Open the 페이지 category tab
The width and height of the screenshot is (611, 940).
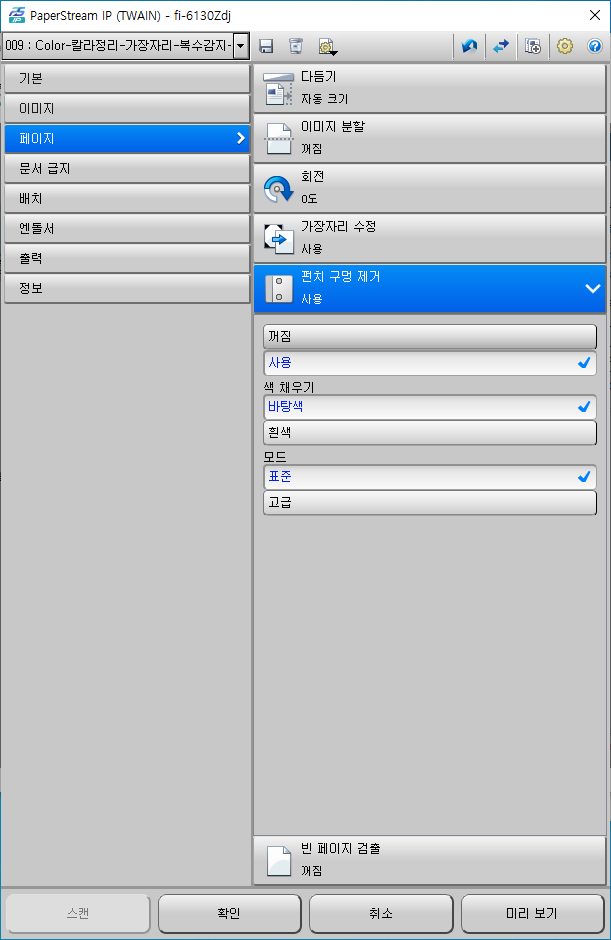click(127, 138)
